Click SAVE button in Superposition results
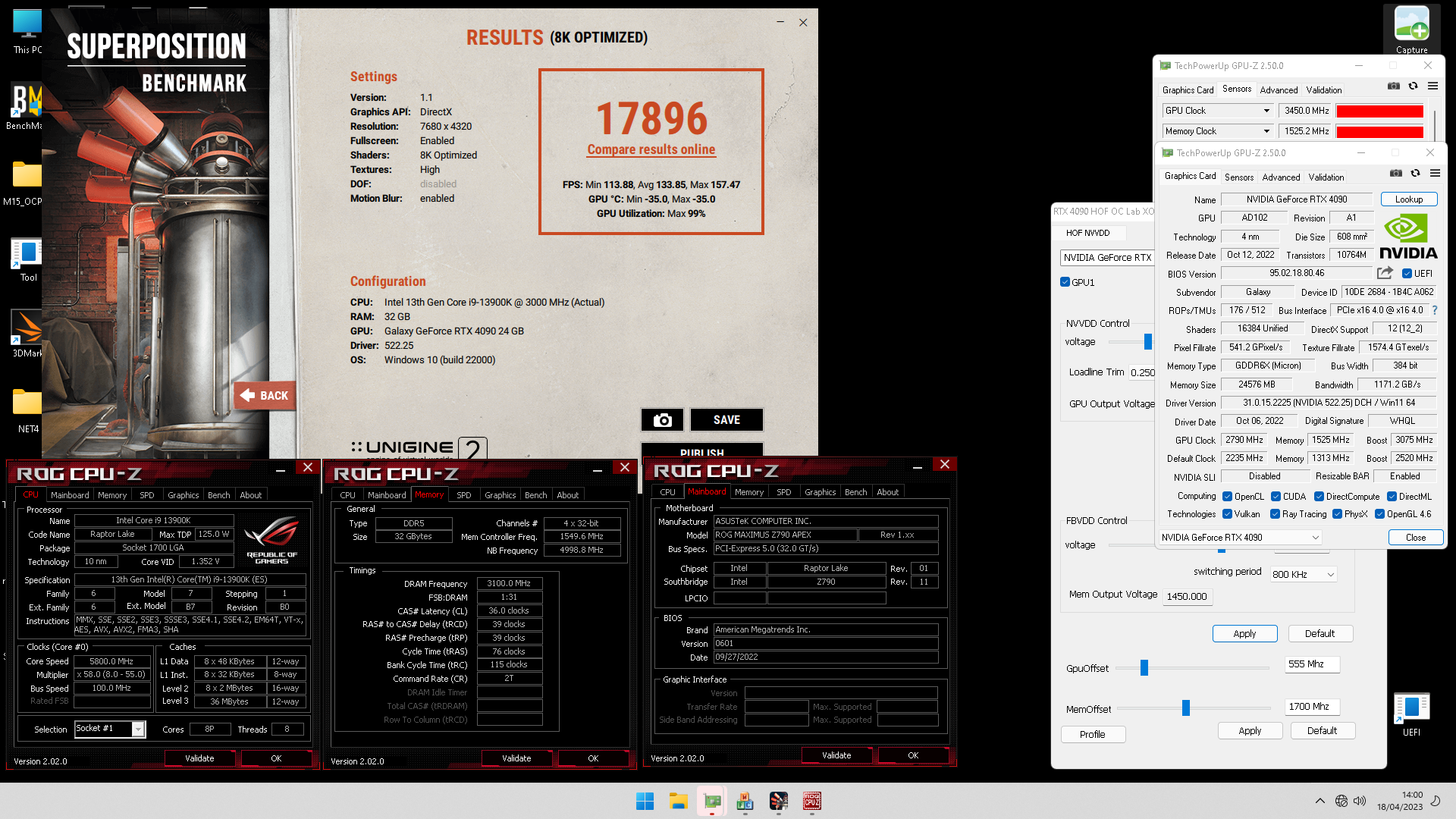 (726, 420)
